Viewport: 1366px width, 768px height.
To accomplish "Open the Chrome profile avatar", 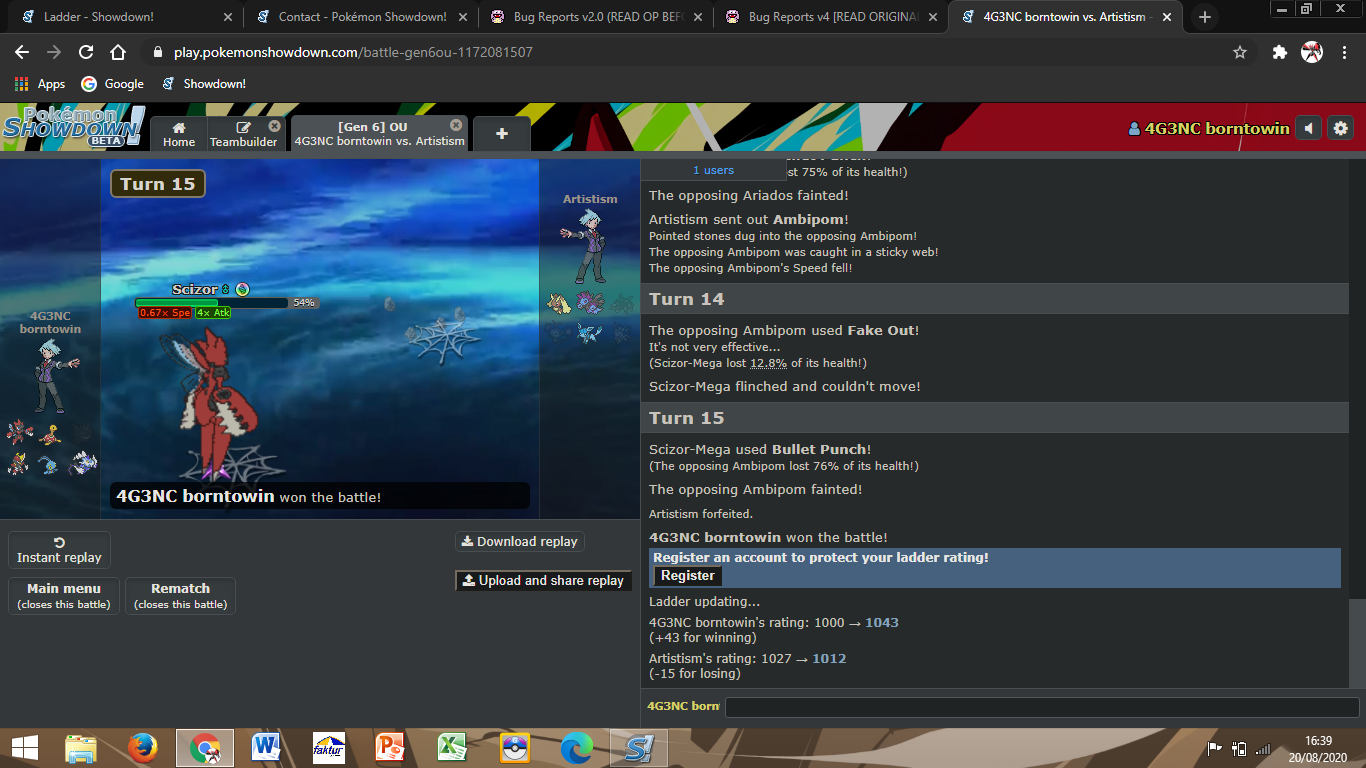I will [1312, 52].
